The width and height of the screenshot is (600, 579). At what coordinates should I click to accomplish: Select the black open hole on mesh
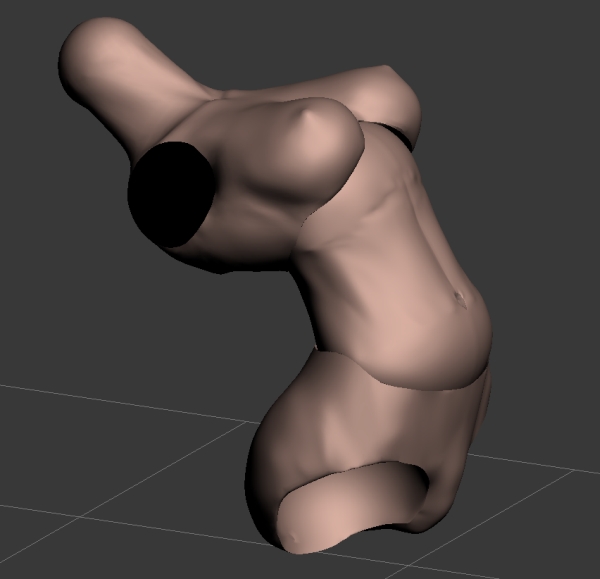click(171, 194)
